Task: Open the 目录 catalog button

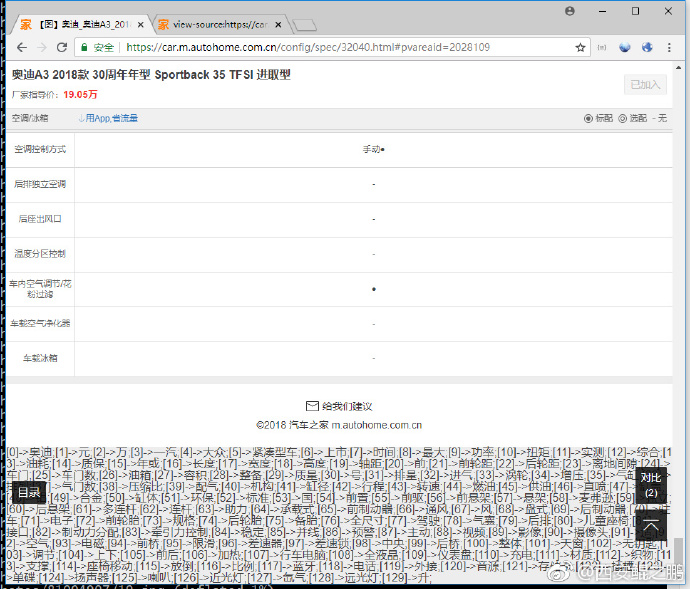Action: (x=29, y=492)
